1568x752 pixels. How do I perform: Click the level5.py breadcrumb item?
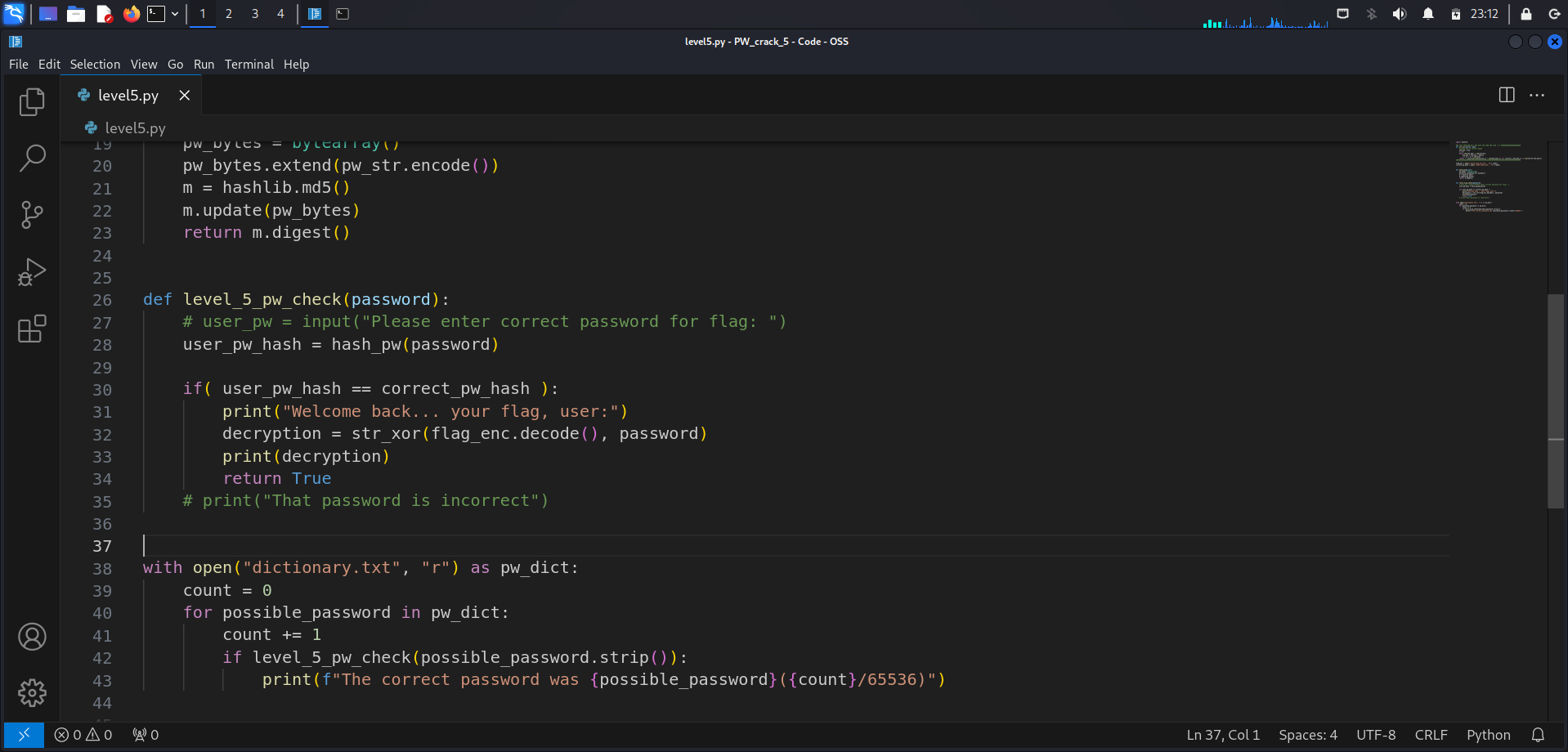(x=135, y=128)
